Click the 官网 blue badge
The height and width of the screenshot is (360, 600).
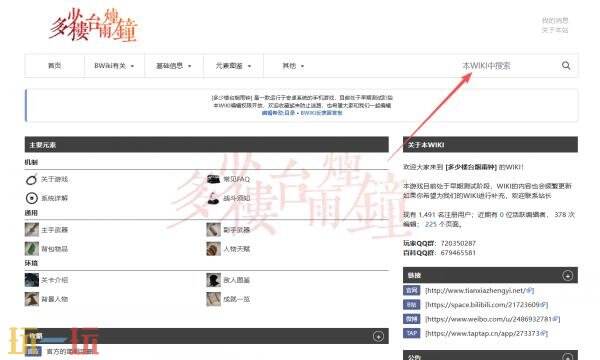(411, 290)
